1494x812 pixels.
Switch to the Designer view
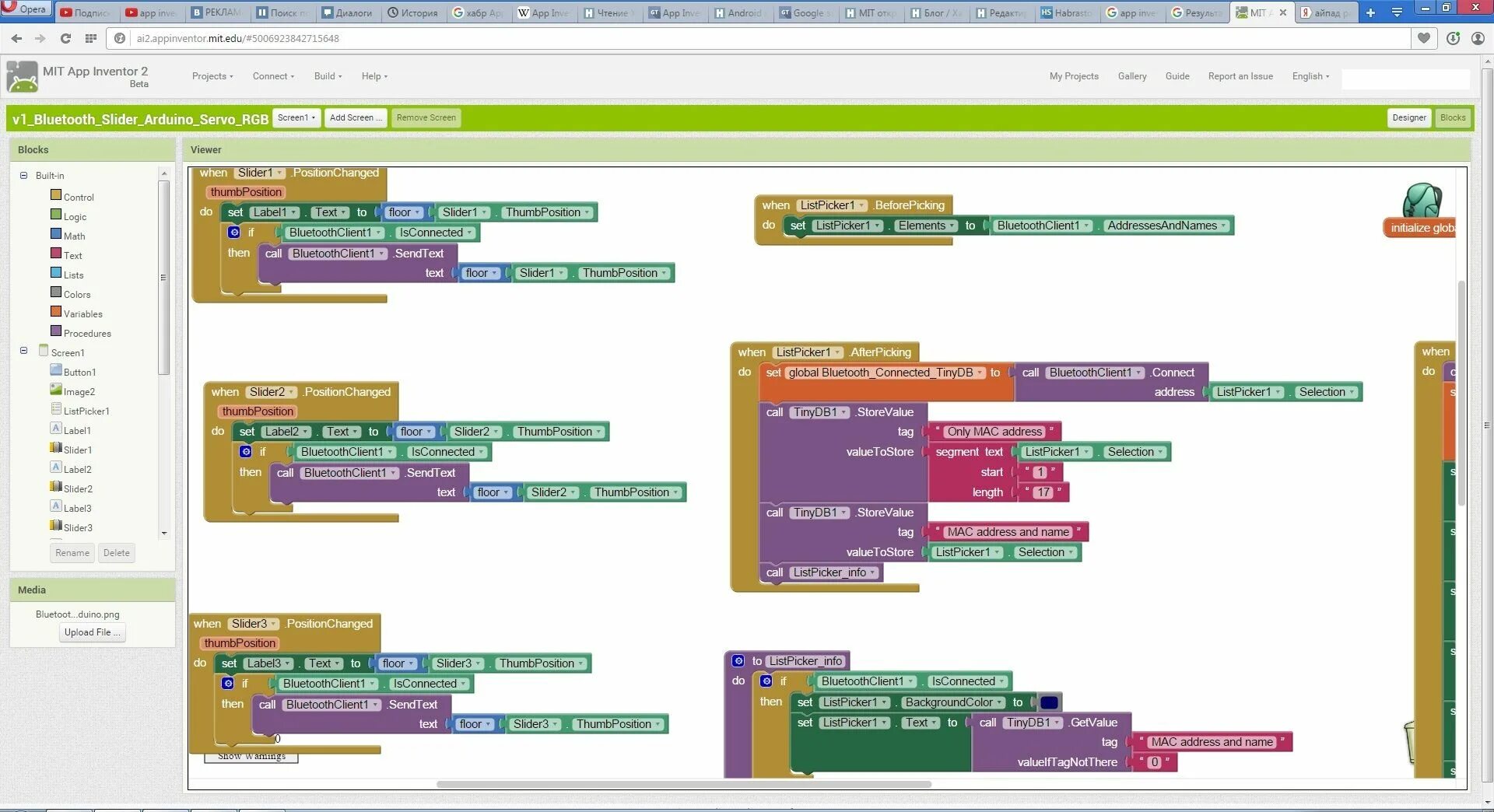1409,117
